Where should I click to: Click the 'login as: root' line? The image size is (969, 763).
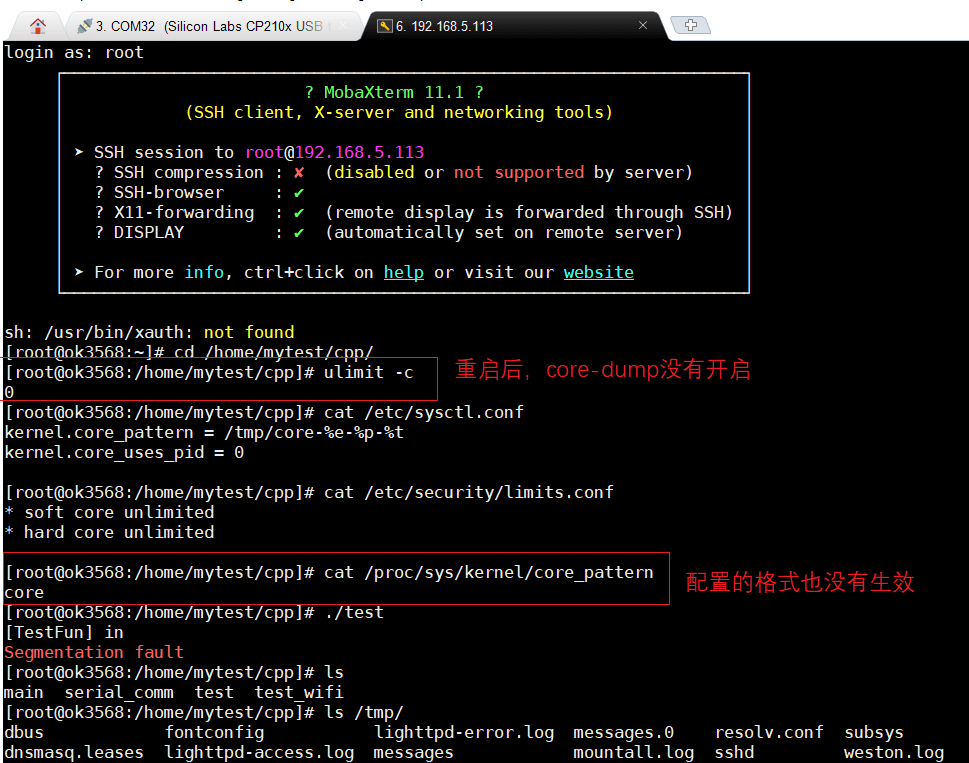pyautogui.click(x=74, y=53)
